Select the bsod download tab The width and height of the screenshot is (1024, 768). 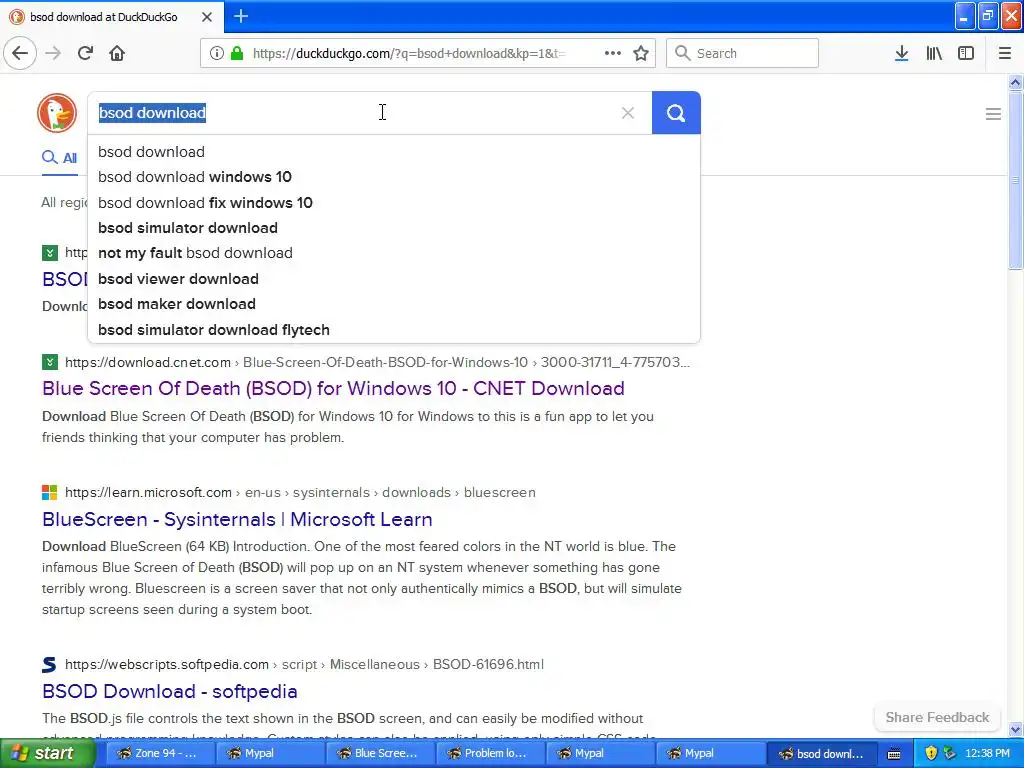pyautogui.click(x=112, y=17)
